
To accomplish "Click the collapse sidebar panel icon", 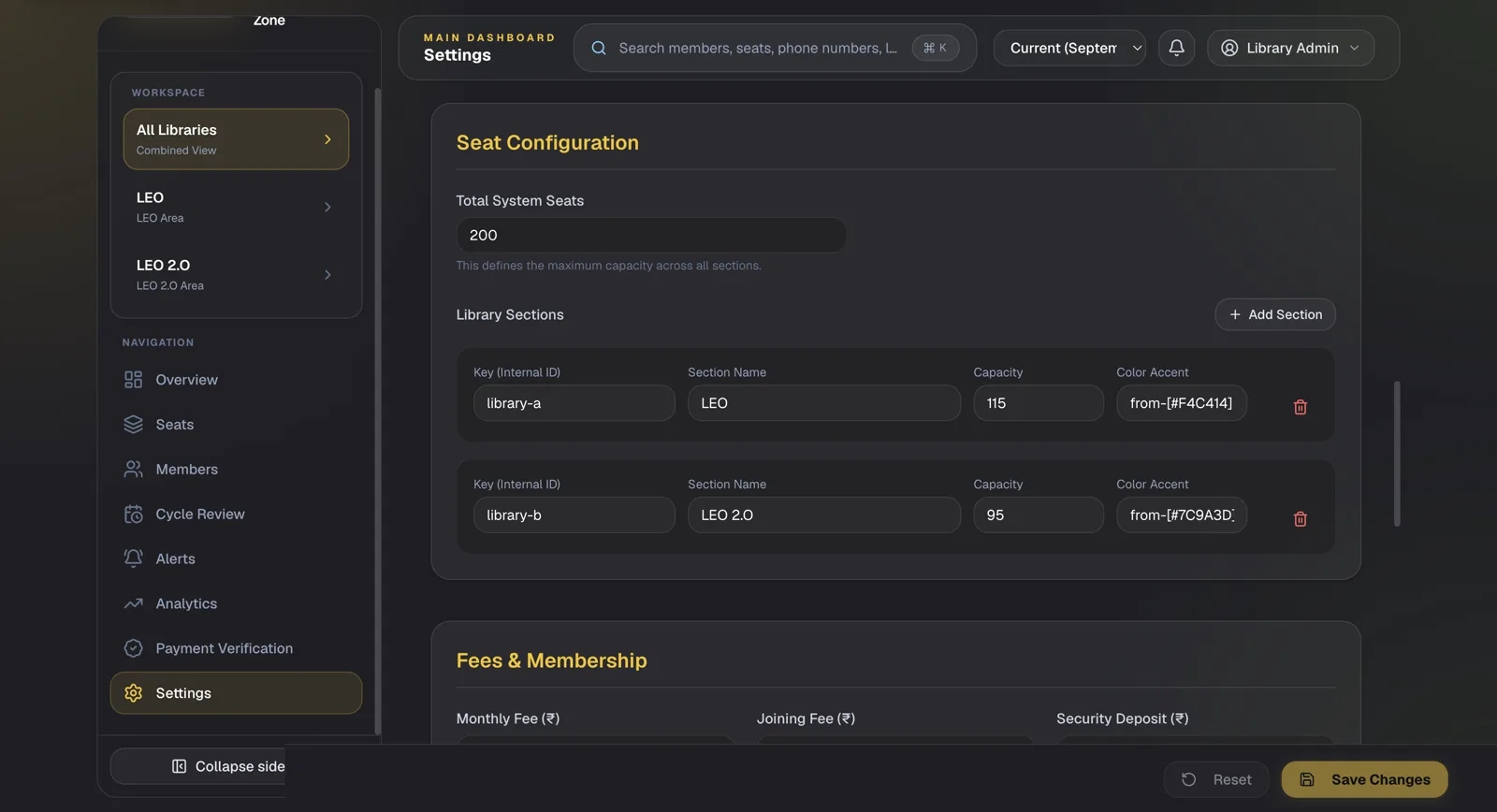I will (179, 766).
